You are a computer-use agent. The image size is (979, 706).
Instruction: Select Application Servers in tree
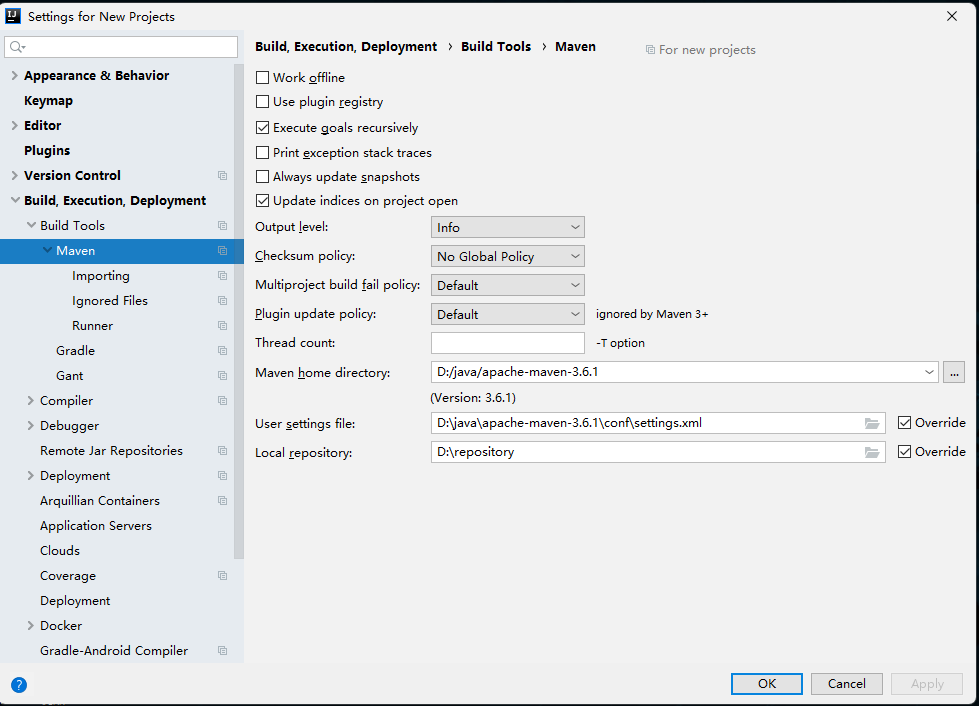(x=96, y=526)
